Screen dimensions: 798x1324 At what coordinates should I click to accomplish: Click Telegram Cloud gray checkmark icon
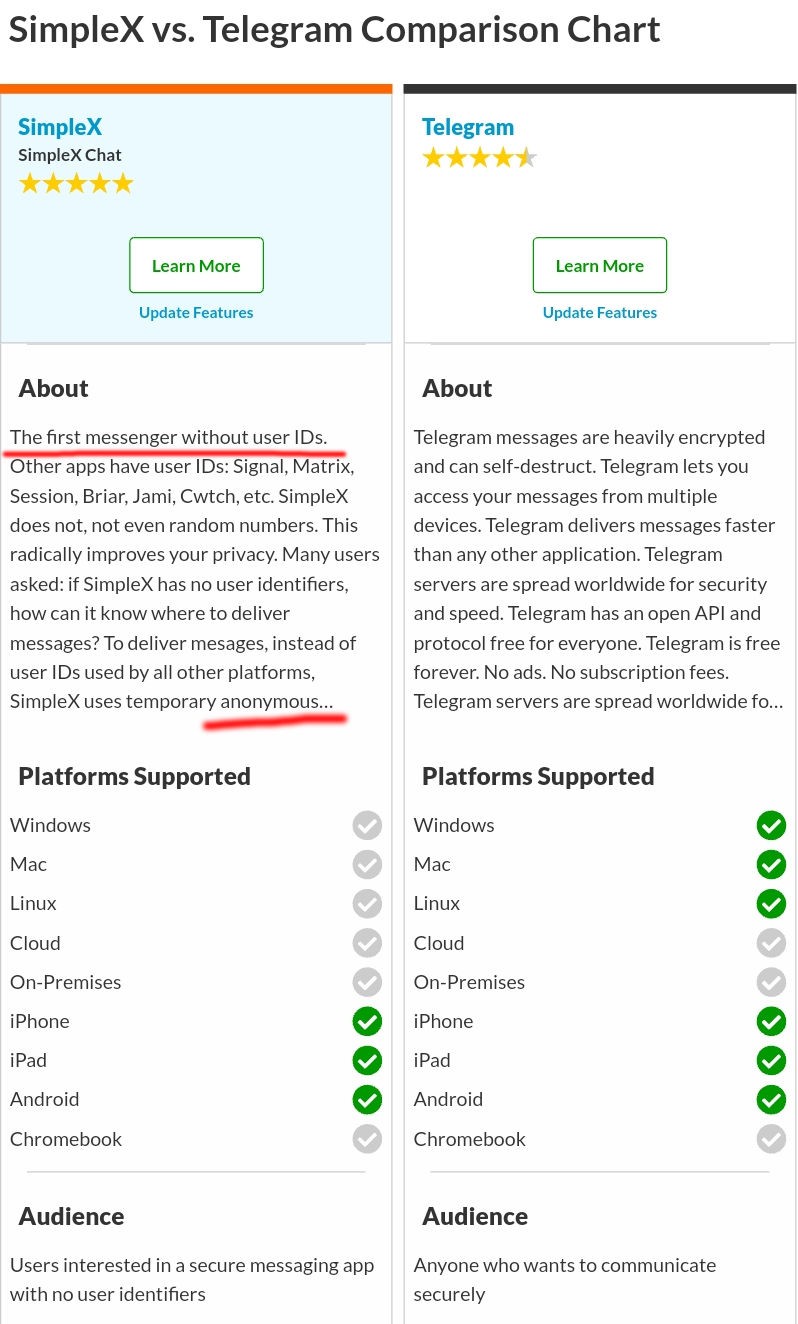tap(771, 943)
